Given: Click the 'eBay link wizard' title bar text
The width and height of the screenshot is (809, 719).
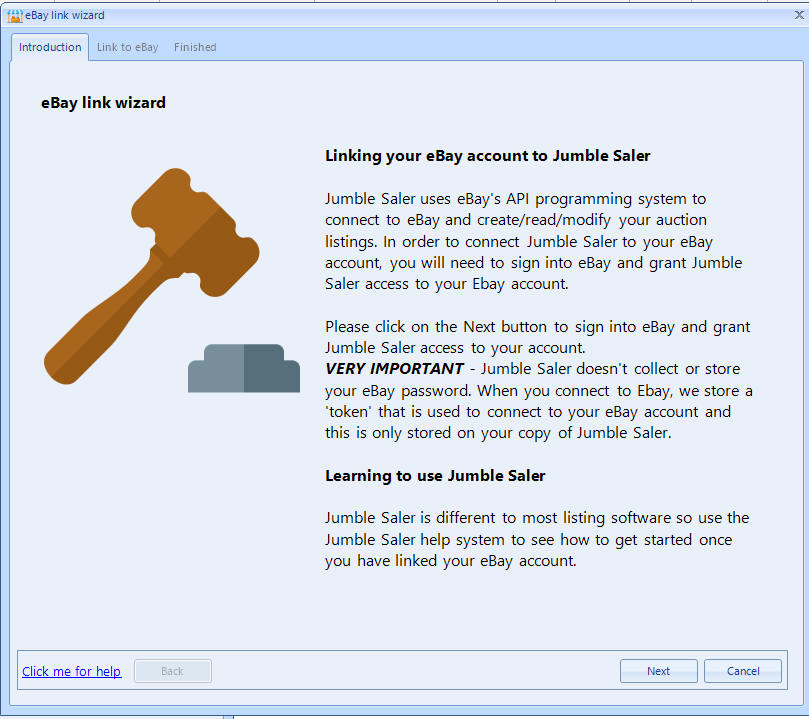Looking at the screenshot, I should coord(64,15).
